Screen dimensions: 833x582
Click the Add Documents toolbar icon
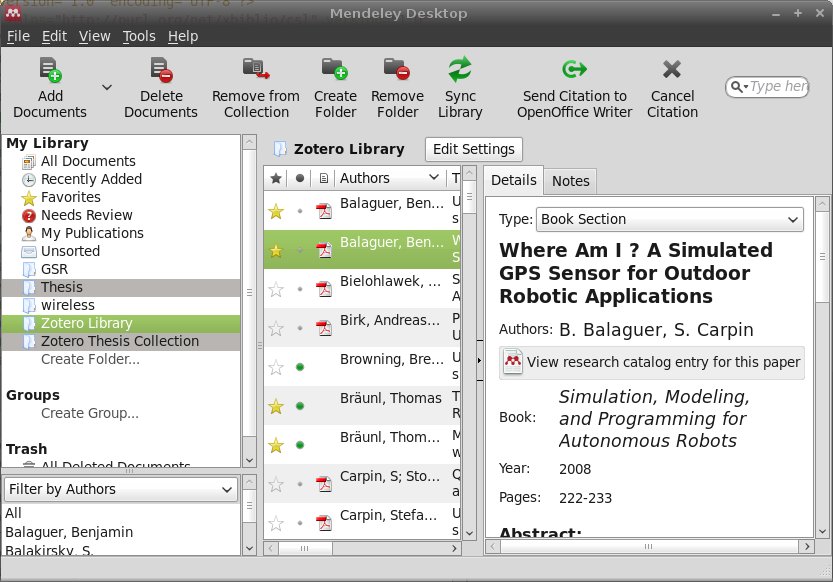pos(50,70)
